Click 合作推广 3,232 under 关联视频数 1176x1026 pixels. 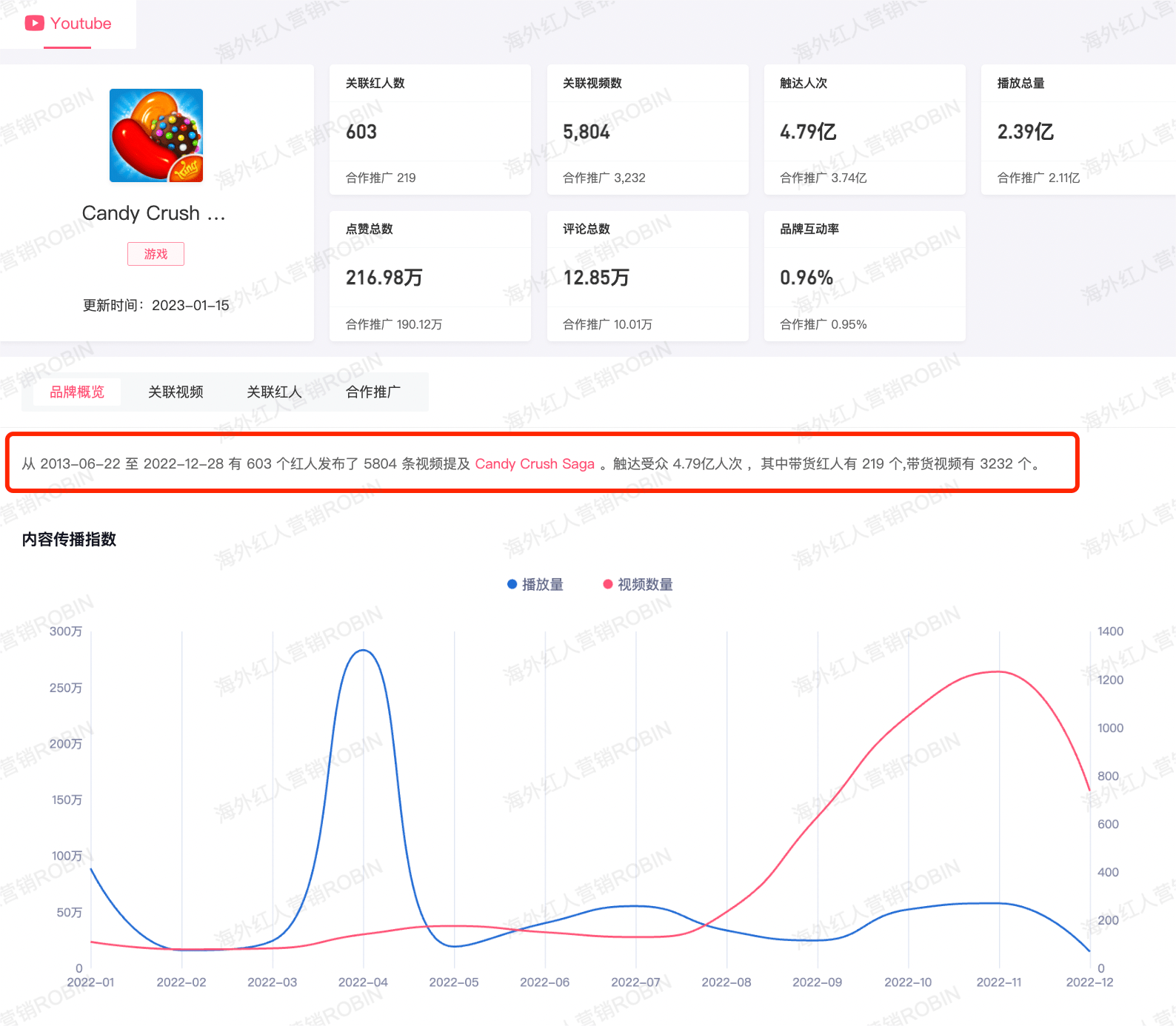click(x=604, y=178)
